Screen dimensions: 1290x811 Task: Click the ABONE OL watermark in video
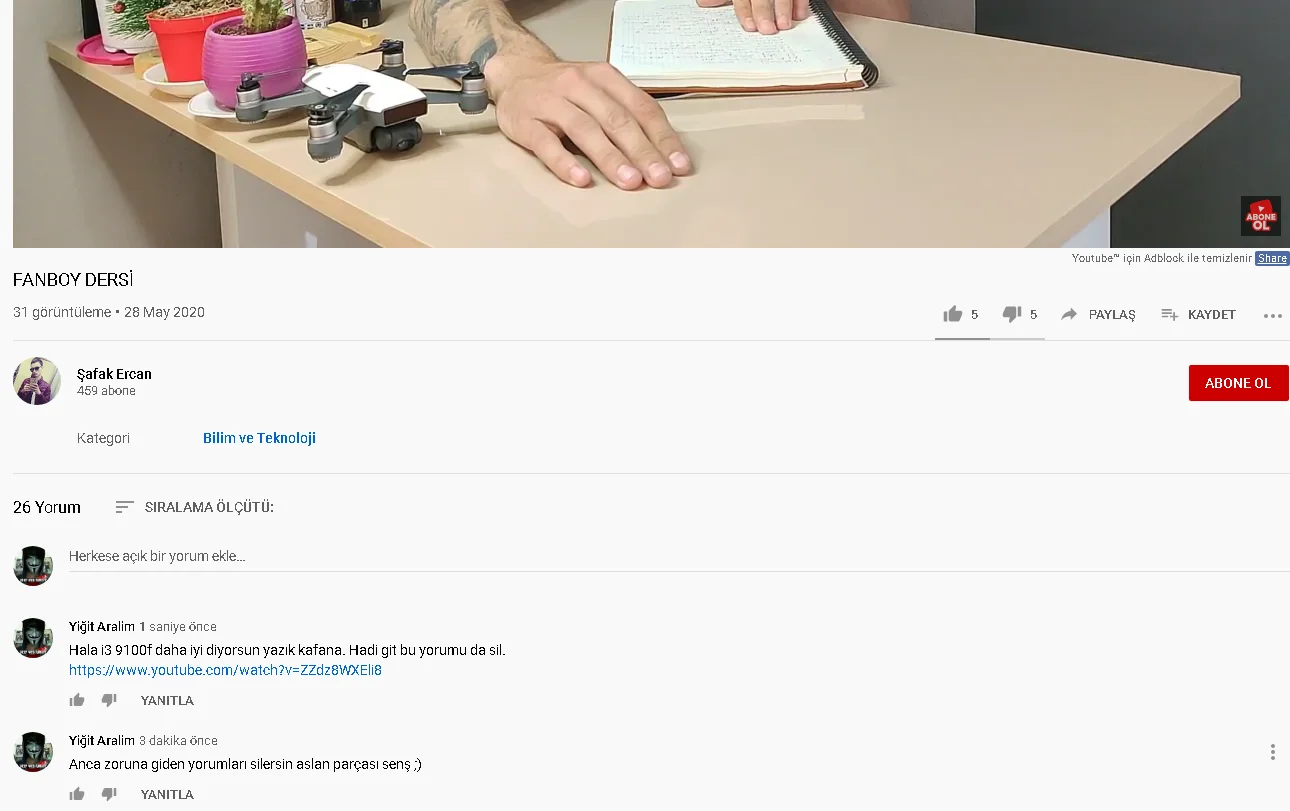click(x=1260, y=216)
